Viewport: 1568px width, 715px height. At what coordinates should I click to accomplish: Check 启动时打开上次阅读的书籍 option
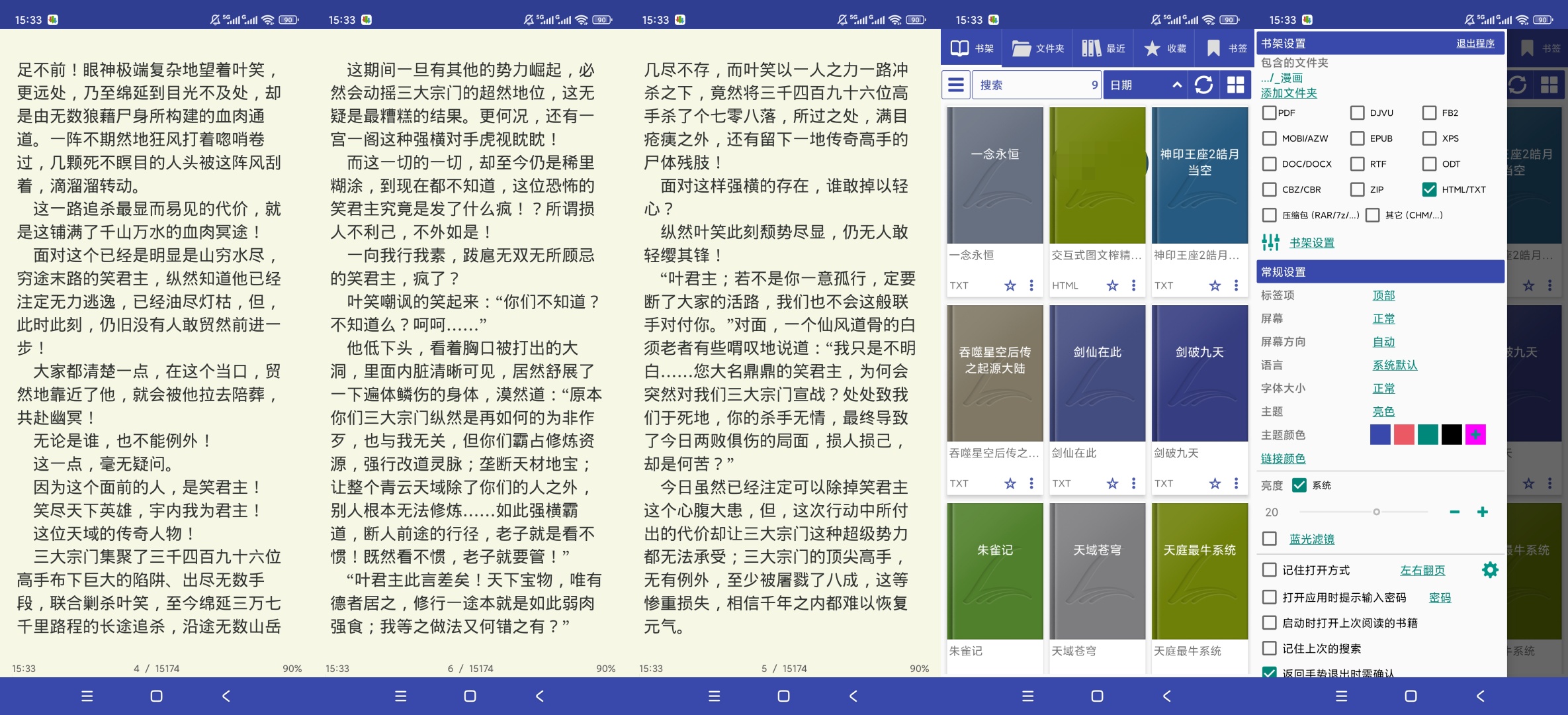(x=1269, y=623)
